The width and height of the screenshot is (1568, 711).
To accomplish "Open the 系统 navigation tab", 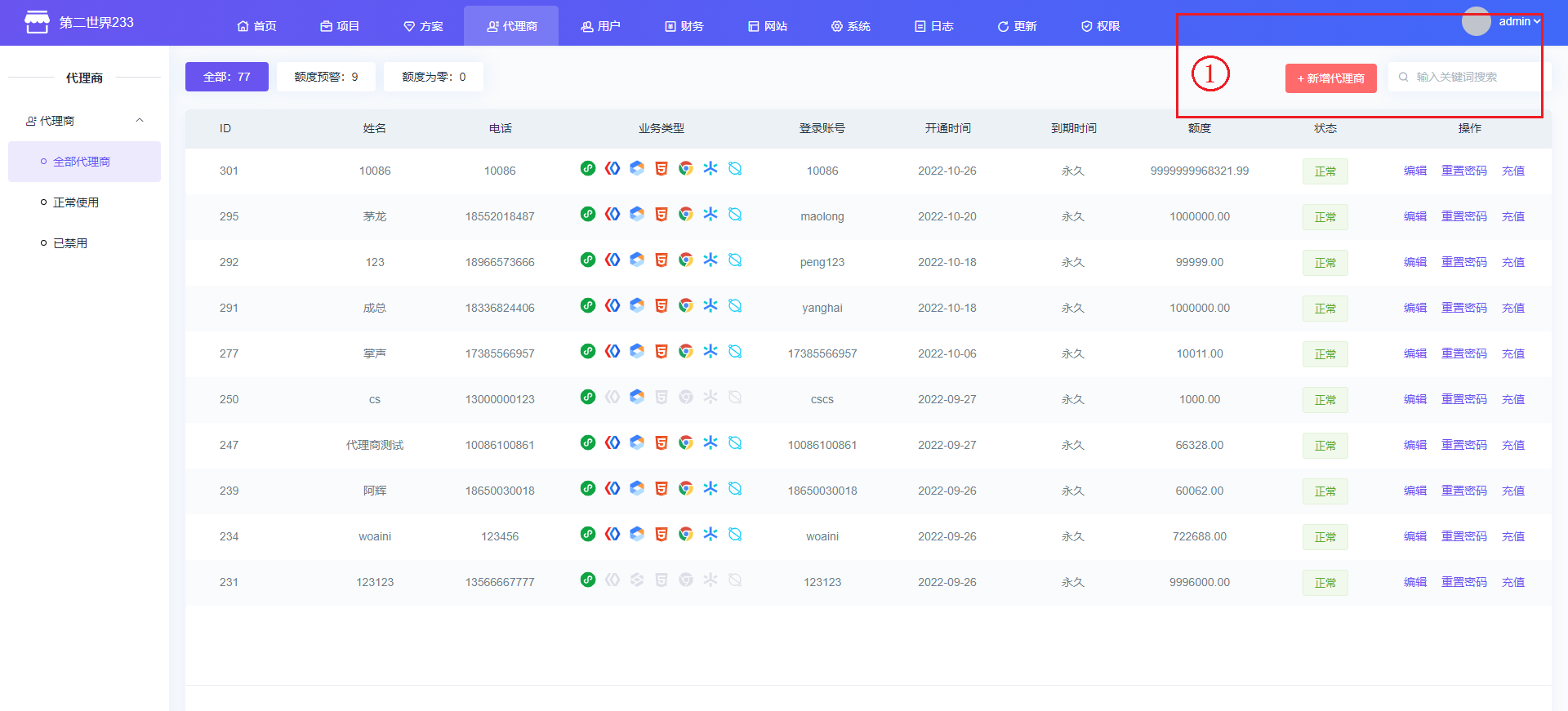I will click(x=851, y=26).
